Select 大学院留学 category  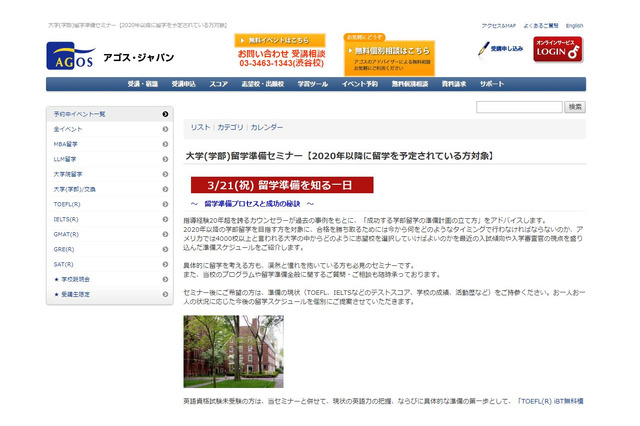point(110,175)
